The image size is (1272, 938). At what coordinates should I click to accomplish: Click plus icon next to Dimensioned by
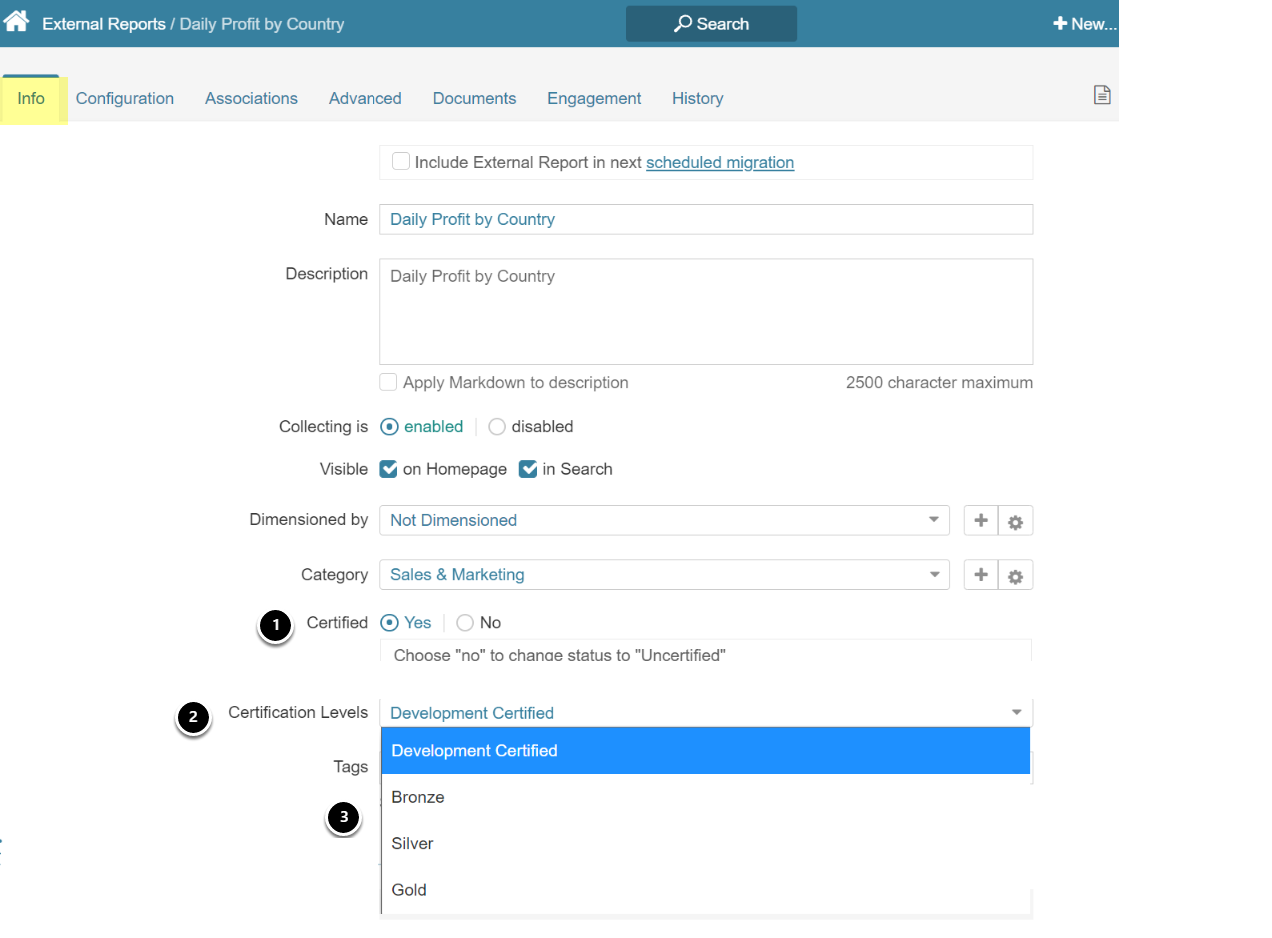[x=980, y=521]
